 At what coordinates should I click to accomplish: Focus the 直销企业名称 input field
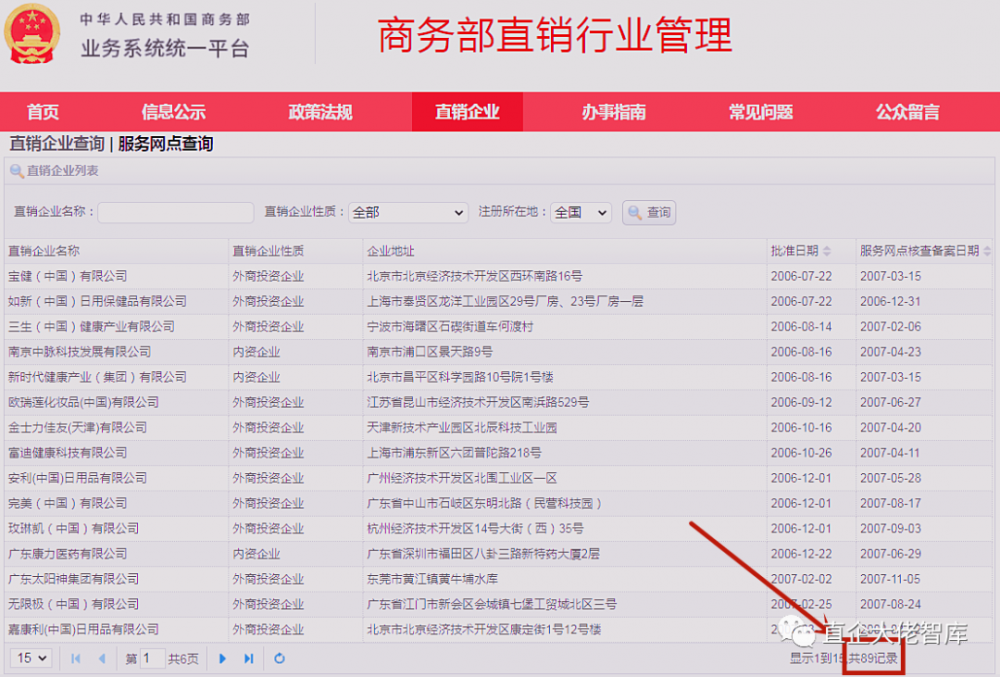pos(175,212)
